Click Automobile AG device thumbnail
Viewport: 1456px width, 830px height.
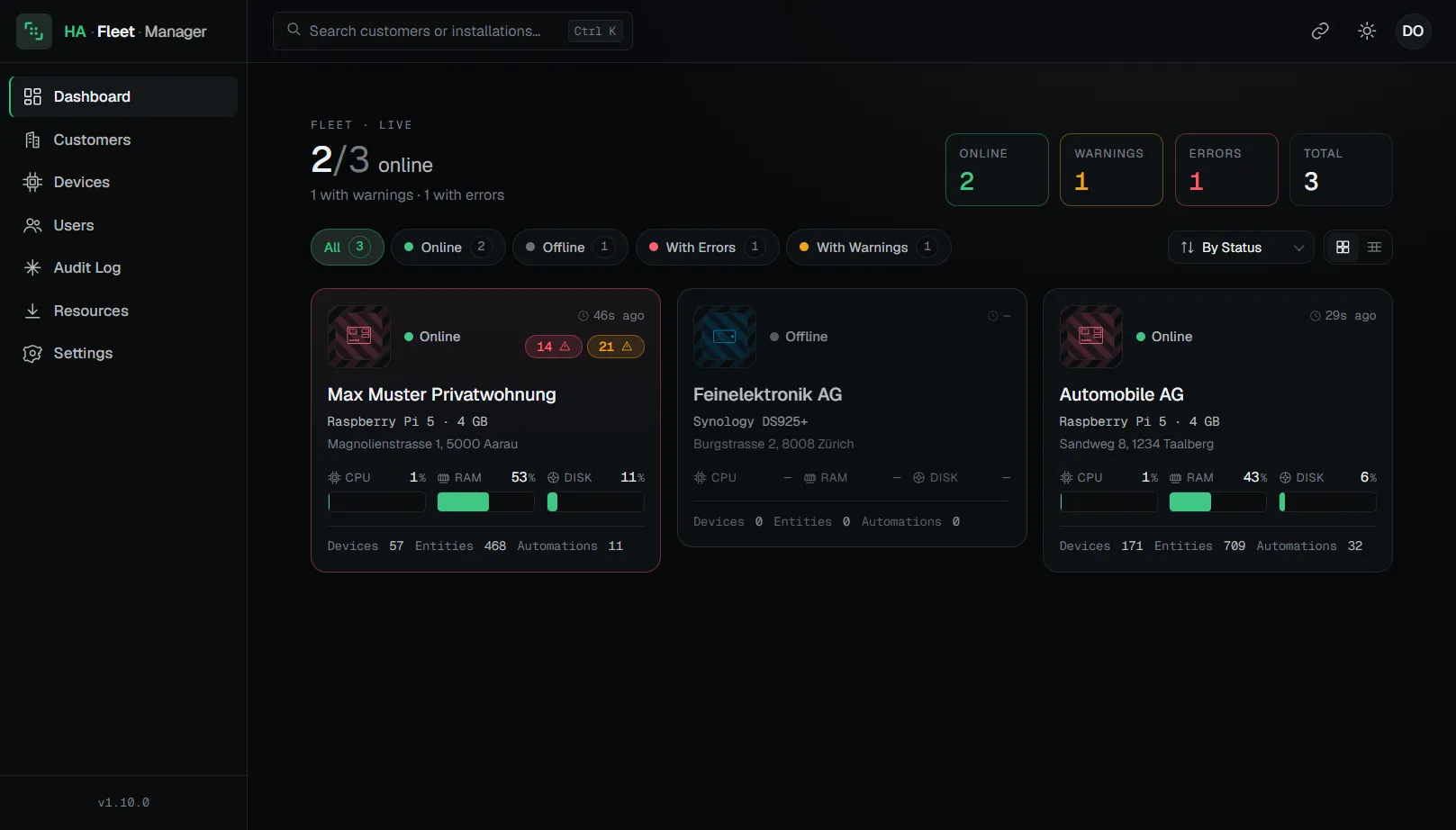click(x=1091, y=337)
